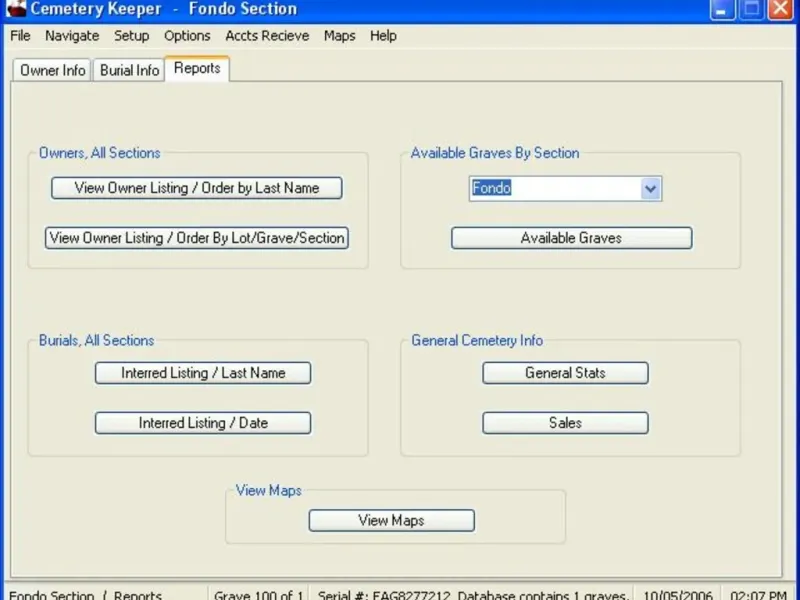
Task: Open the Maps menu
Action: 340,36
